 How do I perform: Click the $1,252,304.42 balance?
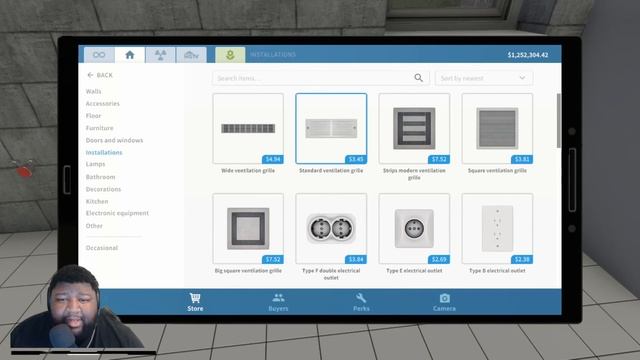click(x=528, y=55)
